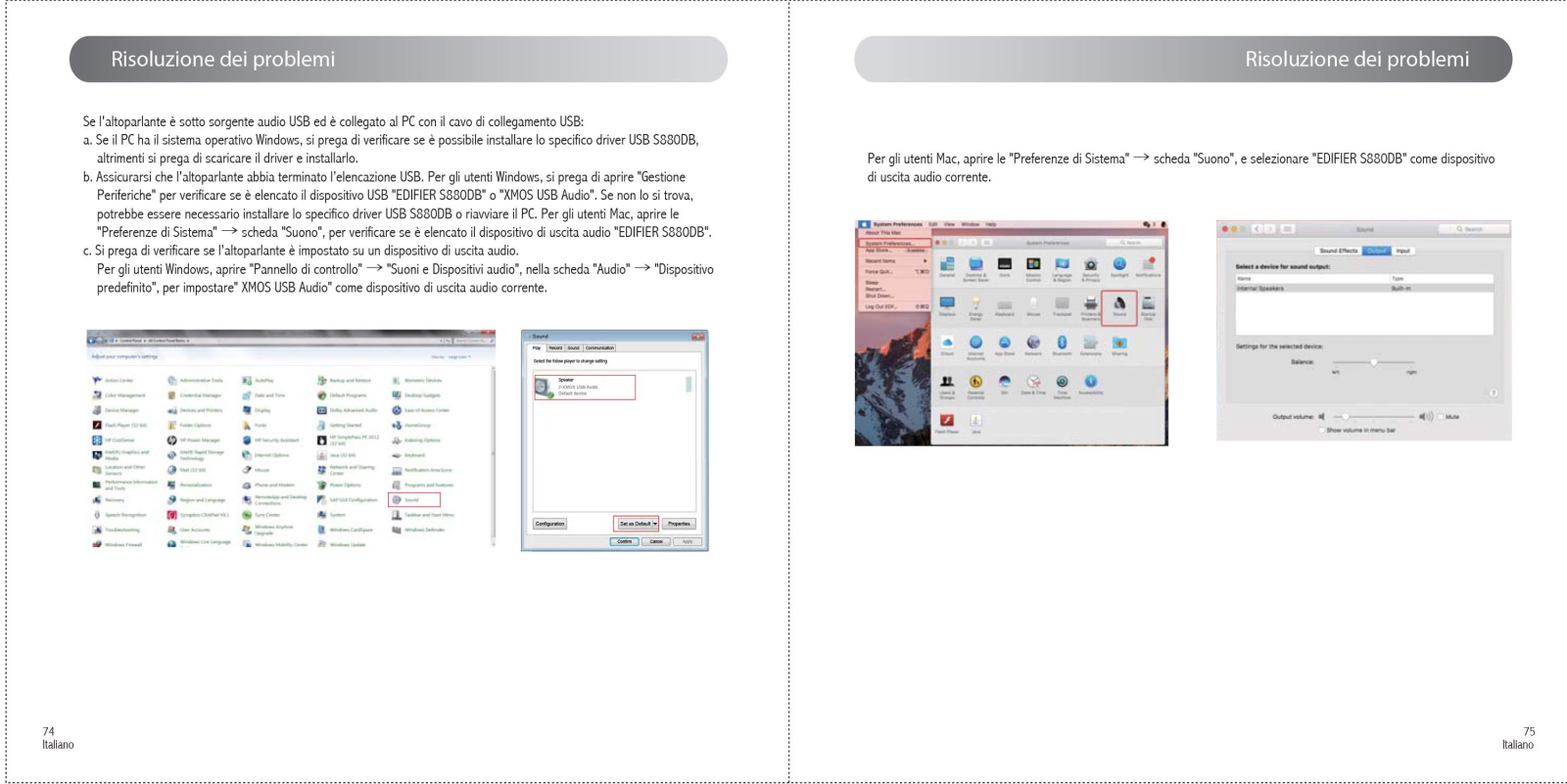Adjust Balance slider in Mac Sound
Screen dimensions: 1567x784
click(1374, 362)
